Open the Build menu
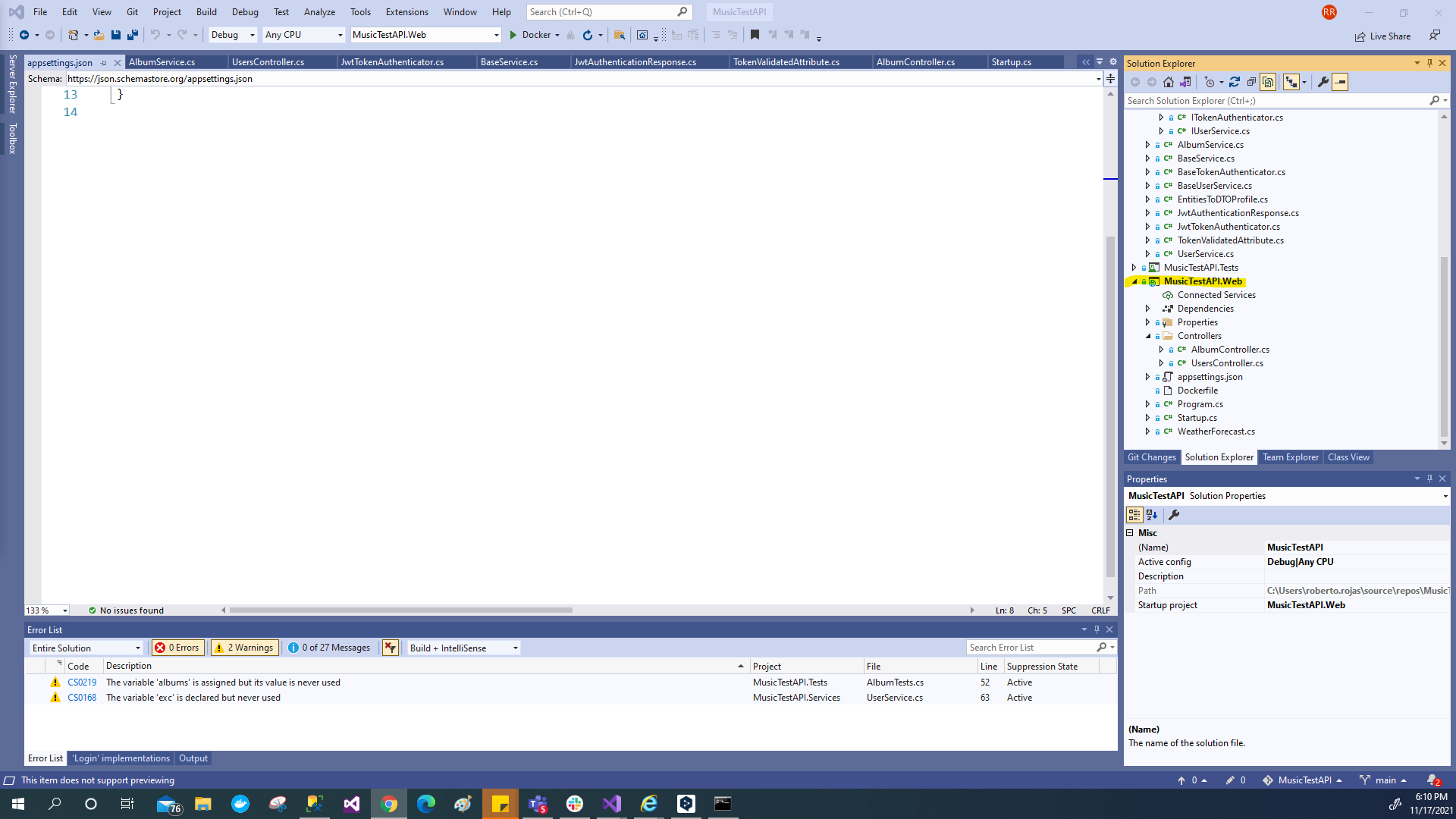This screenshot has height=819, width=1456. point(206,12)
